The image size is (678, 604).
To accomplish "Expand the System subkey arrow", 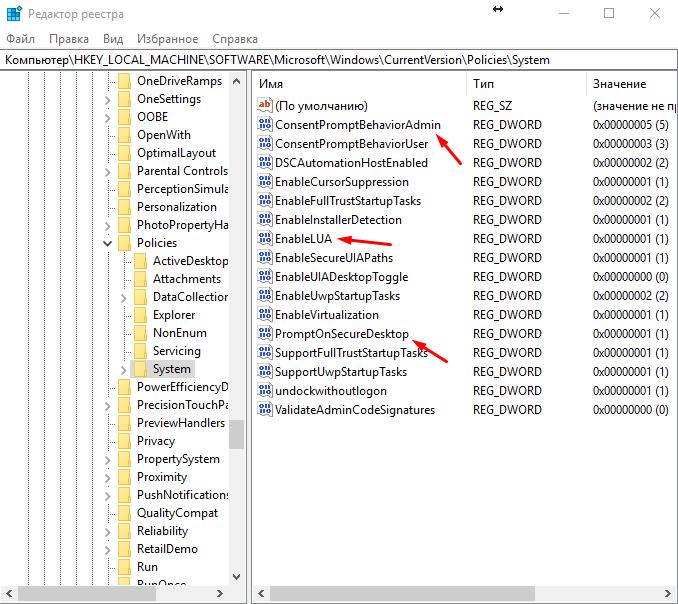I will (124, 370).
